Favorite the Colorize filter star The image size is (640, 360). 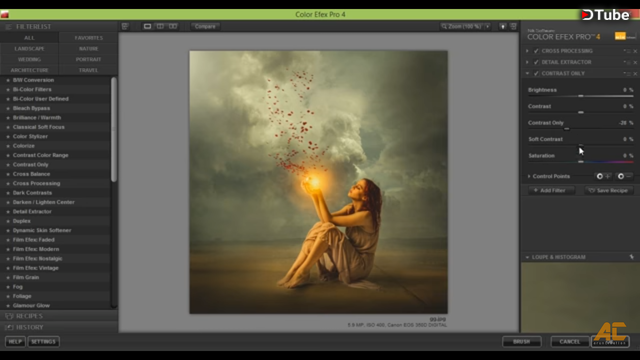point(8,146)
